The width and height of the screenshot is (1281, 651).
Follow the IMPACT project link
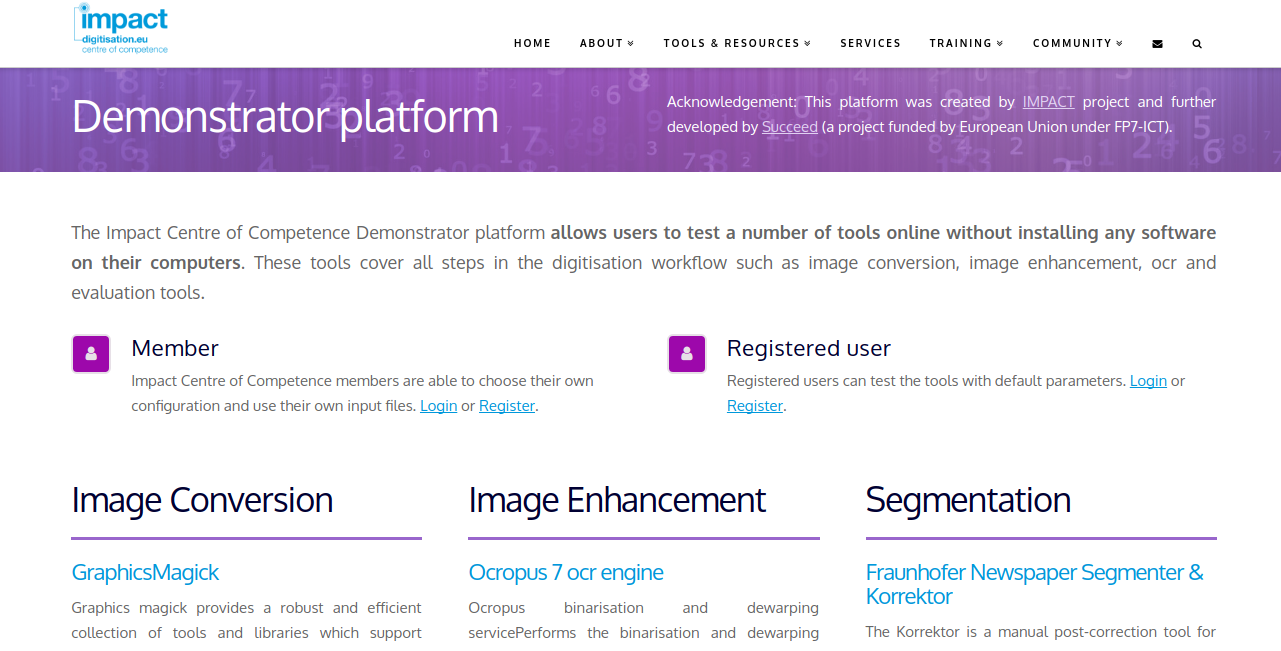coord(1048,102)
